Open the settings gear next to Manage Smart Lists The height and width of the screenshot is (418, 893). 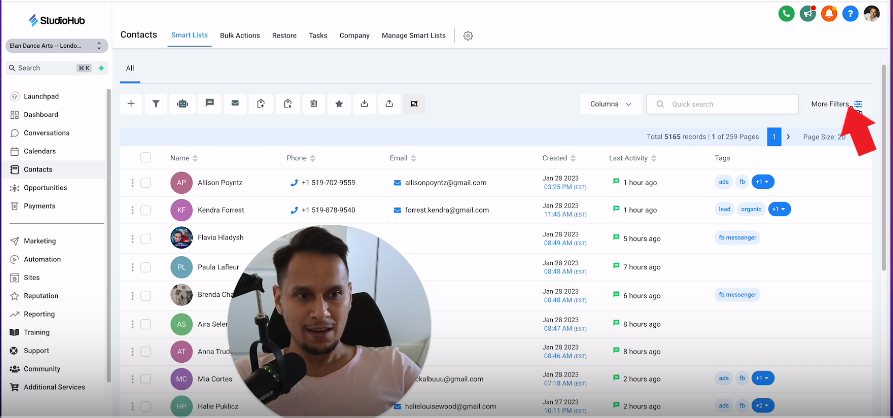[468, 35]
